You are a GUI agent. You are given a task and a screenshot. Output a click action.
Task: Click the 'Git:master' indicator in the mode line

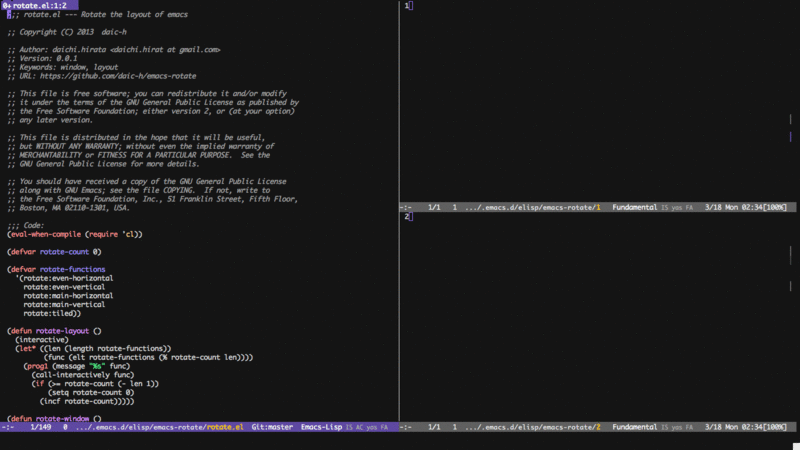click(x=272, y=427)
